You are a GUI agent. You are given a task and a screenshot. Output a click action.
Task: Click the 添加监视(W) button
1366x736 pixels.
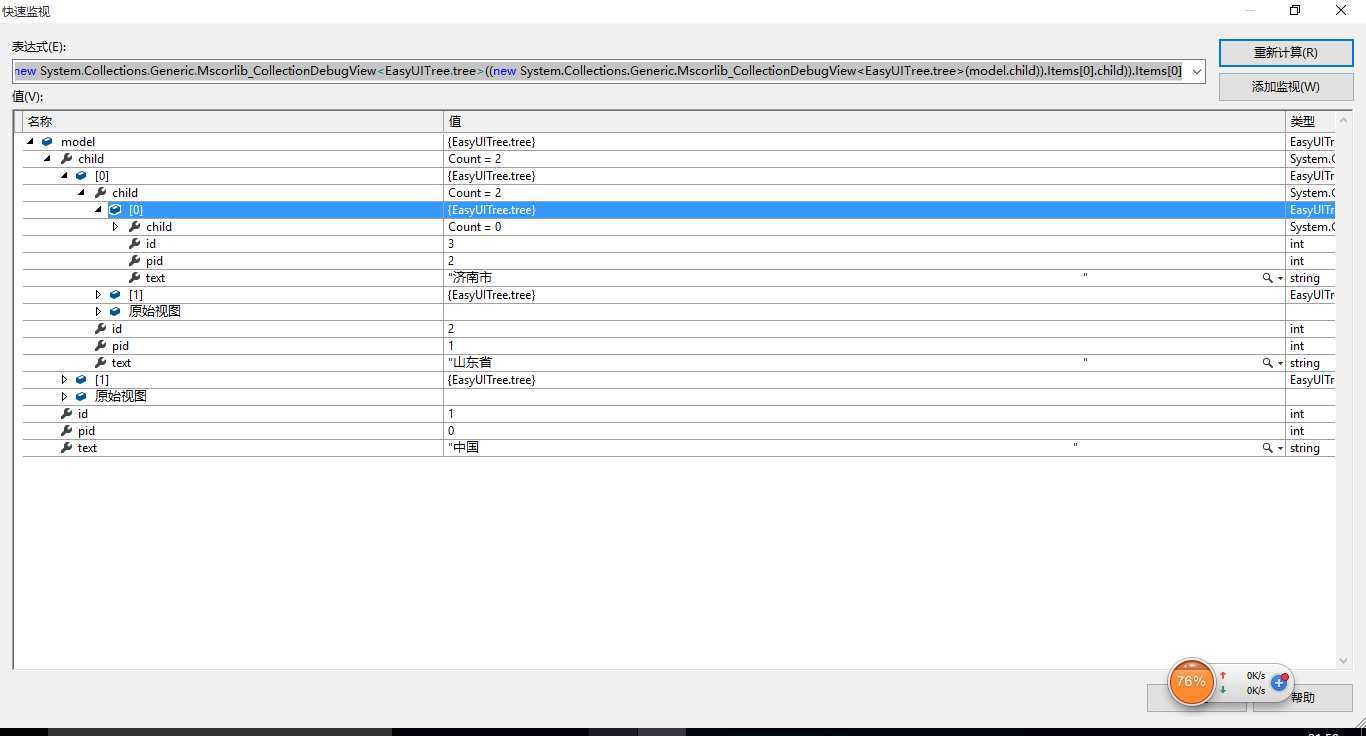click(1285, 86)
